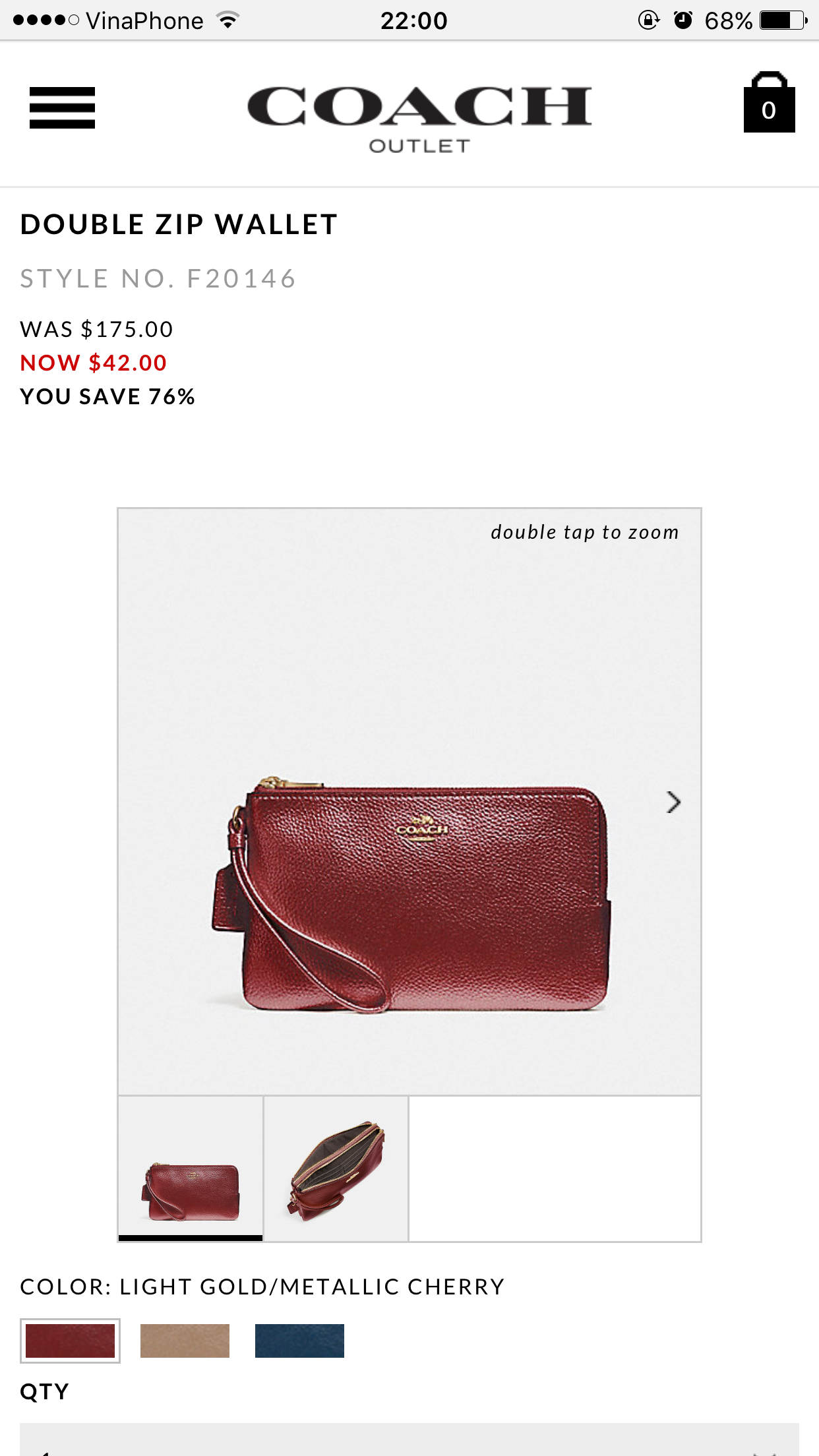
Task: Choose the metallic cherry red swatch
Action: pyautogui.click(x=70, y=1341)
